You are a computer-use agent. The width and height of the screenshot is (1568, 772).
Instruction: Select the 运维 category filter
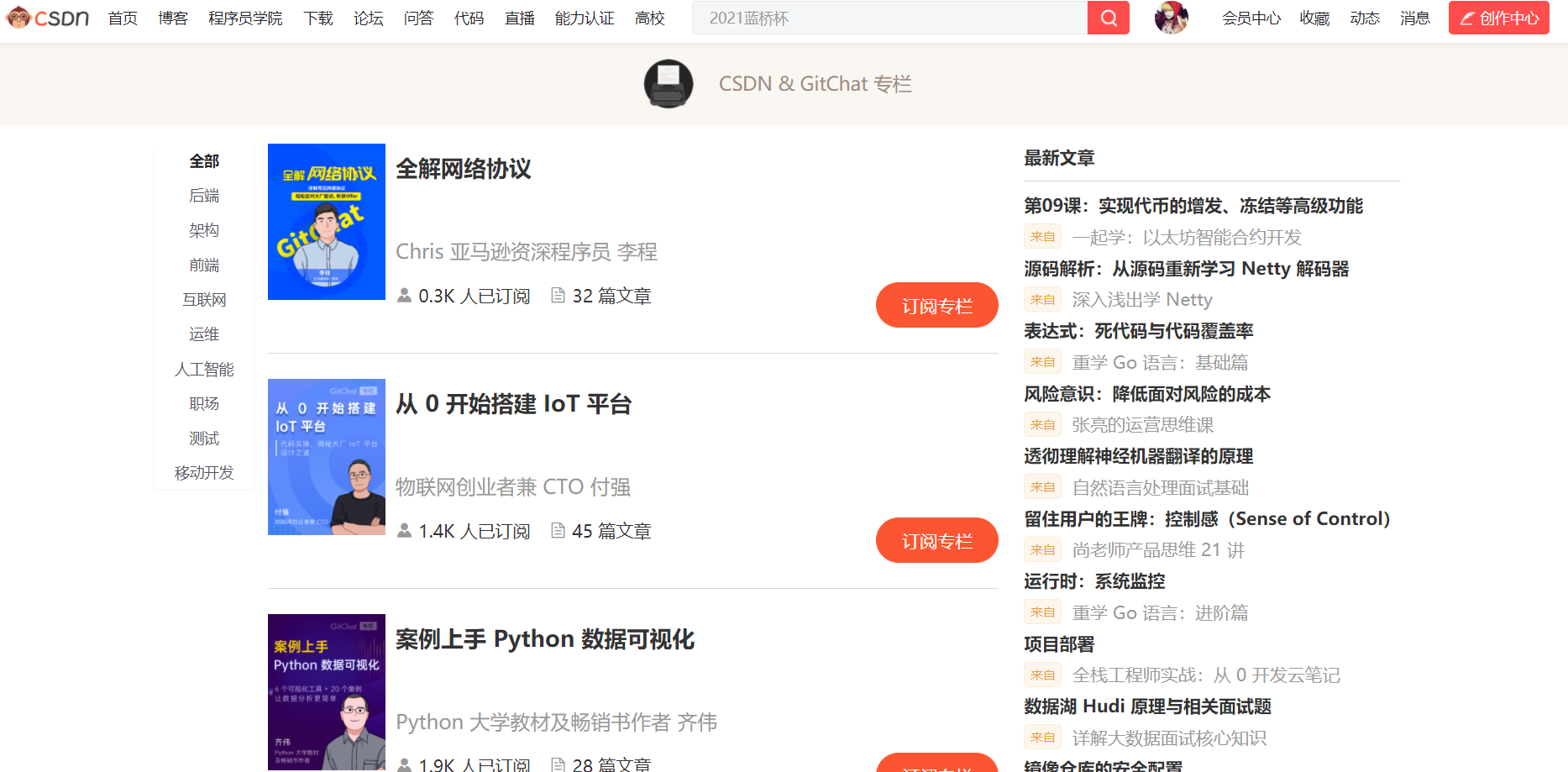[204, 334]
